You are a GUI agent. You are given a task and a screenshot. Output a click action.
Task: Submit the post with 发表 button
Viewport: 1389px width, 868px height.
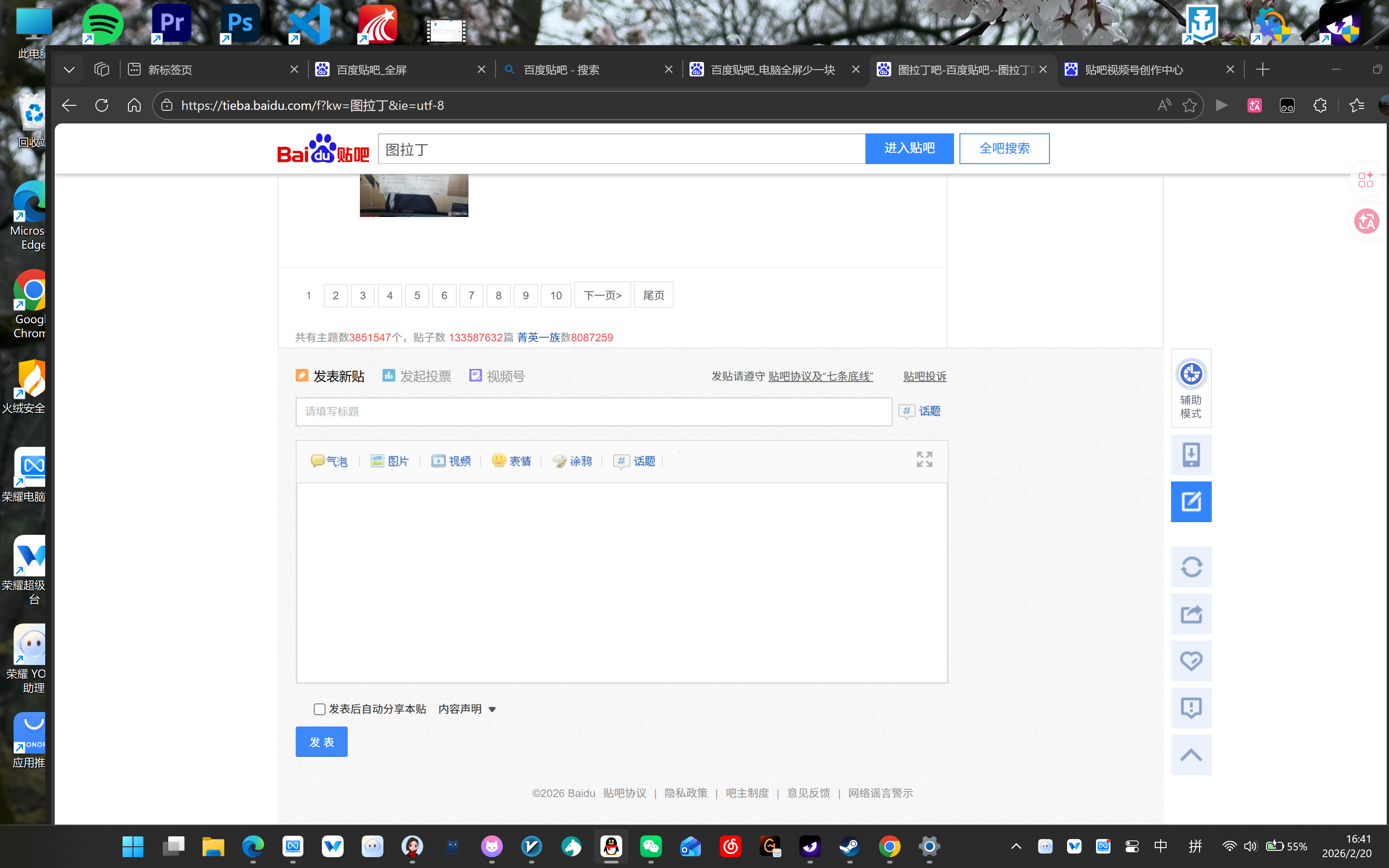pos(321,742)
